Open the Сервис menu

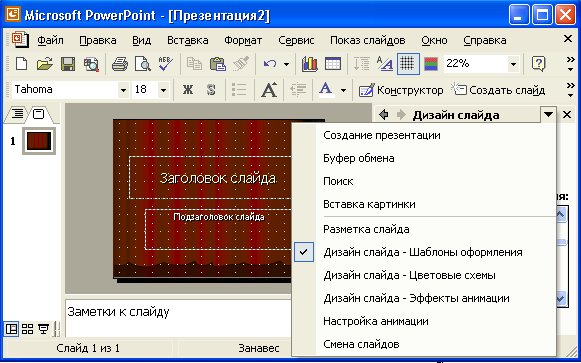[296, 40]
